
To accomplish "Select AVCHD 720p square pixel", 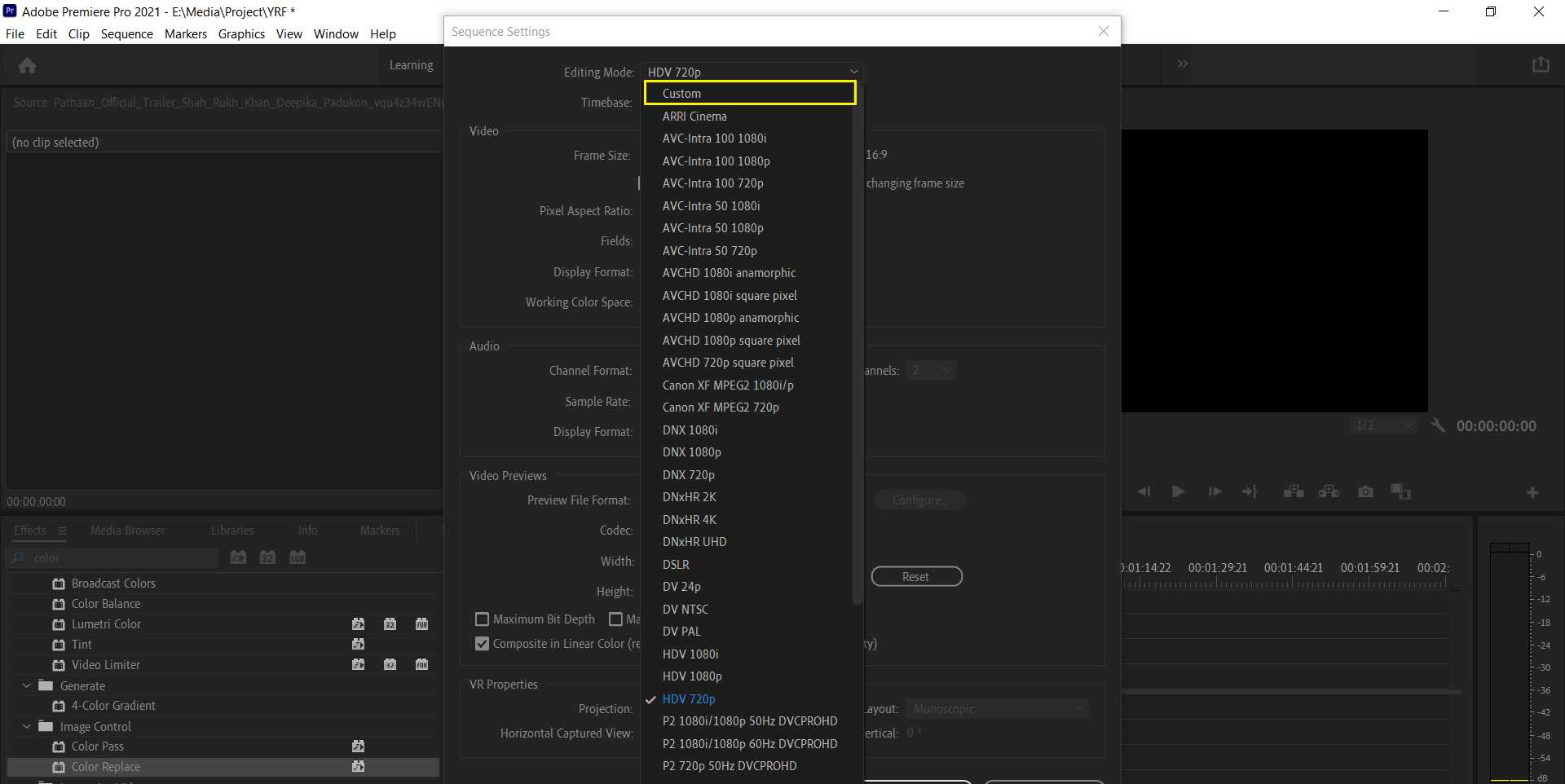I will [728, 362].
